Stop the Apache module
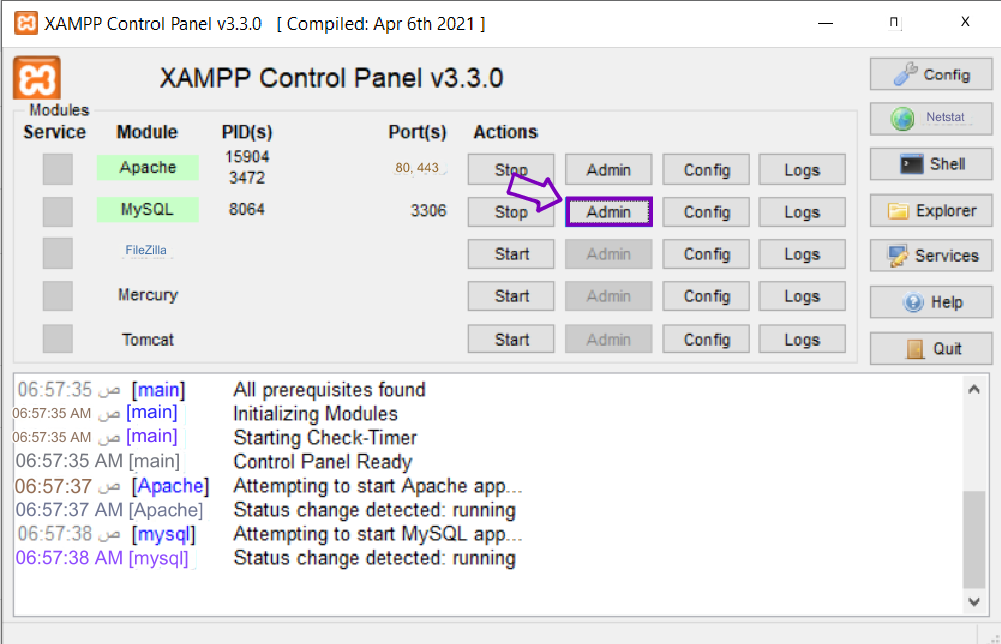 tap(511, 170)
